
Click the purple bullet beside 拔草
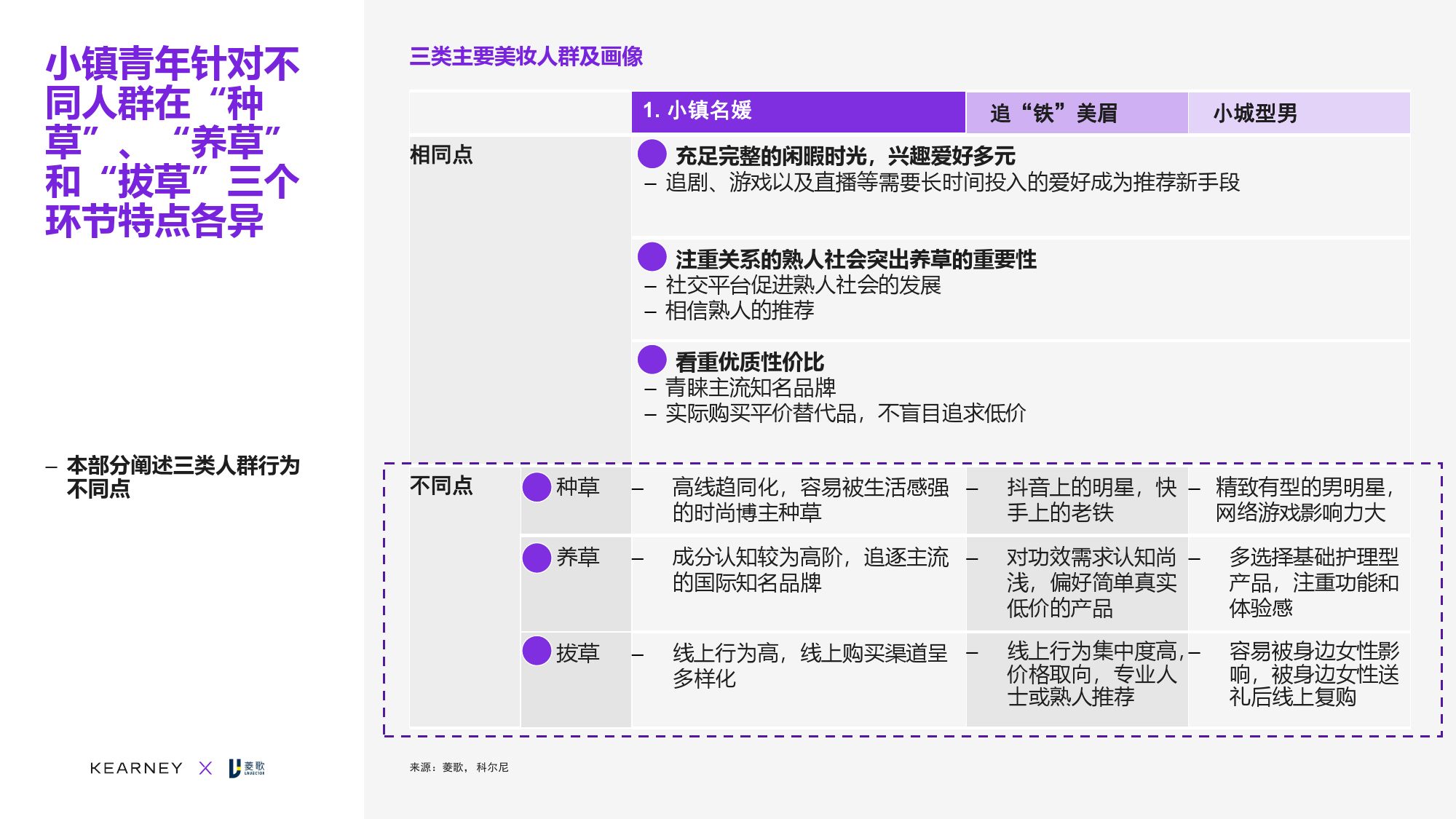(x=537, y=651)
